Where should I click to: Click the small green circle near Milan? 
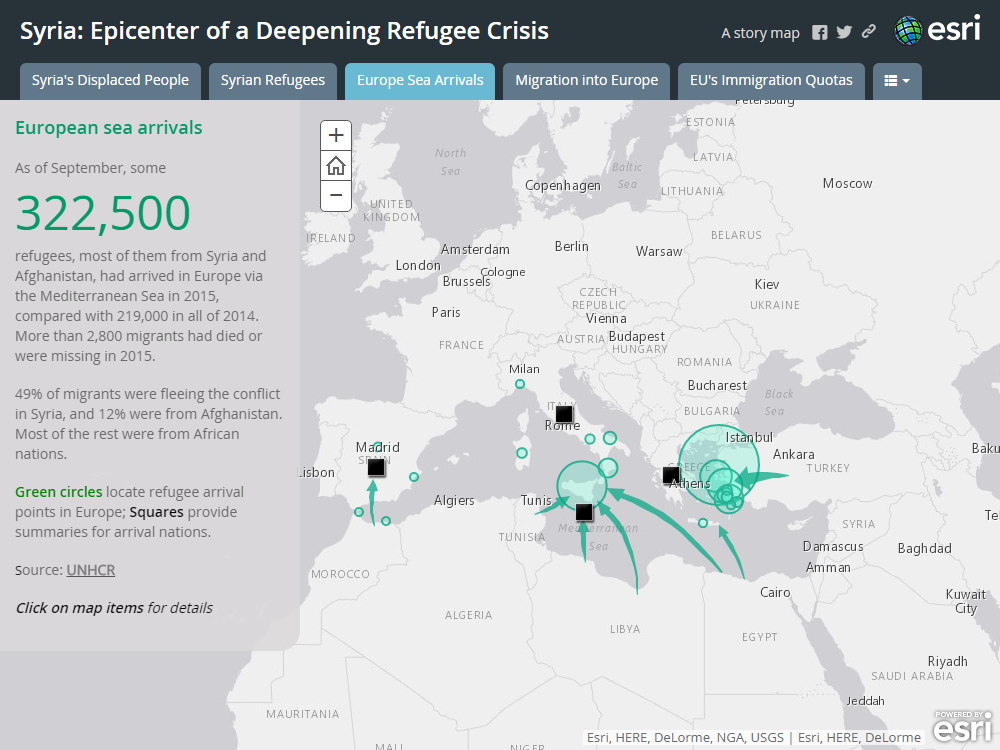519,384
